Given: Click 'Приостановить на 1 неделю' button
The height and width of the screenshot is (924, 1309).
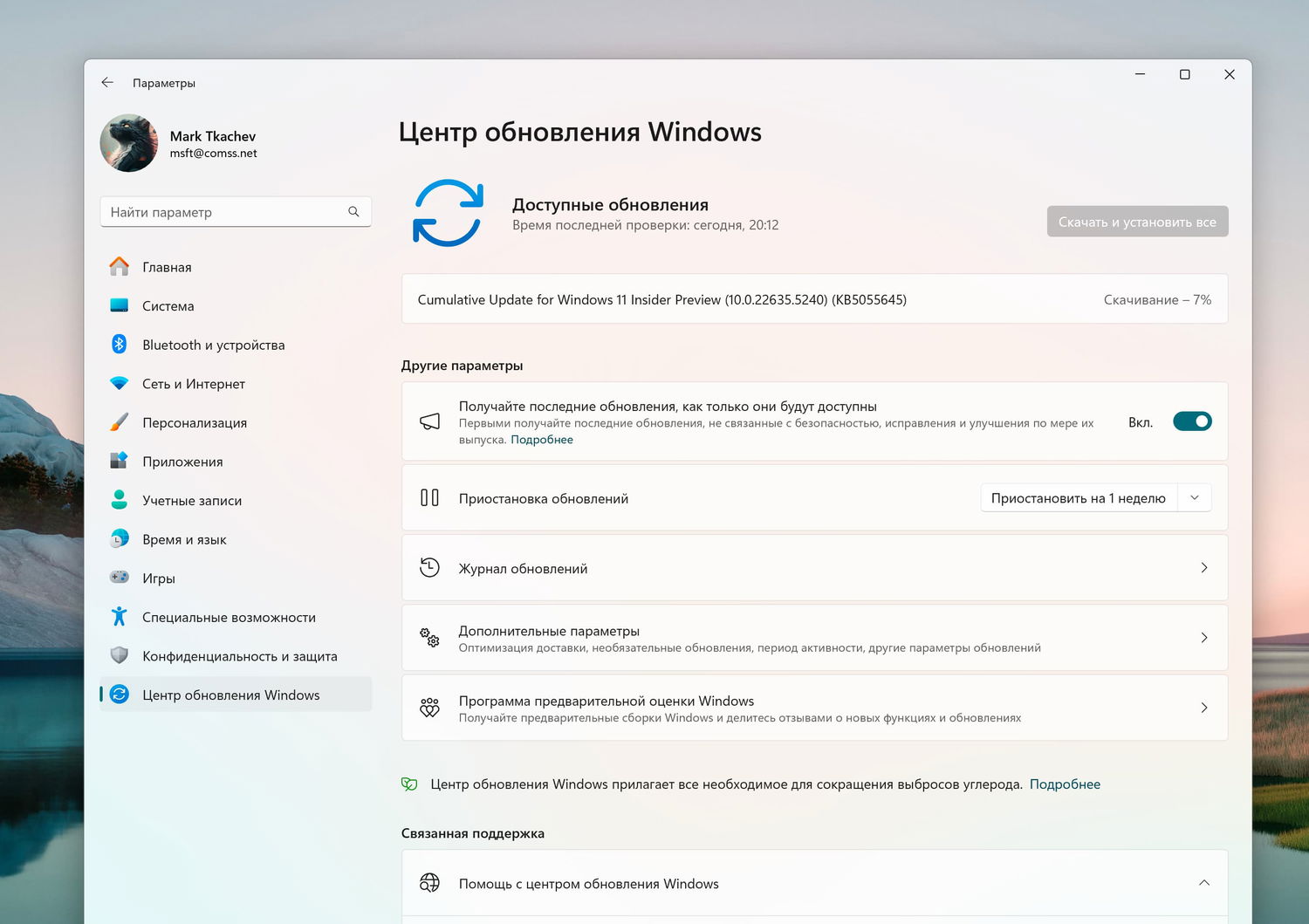Looking at the screenshot, I should point(1079,498).
